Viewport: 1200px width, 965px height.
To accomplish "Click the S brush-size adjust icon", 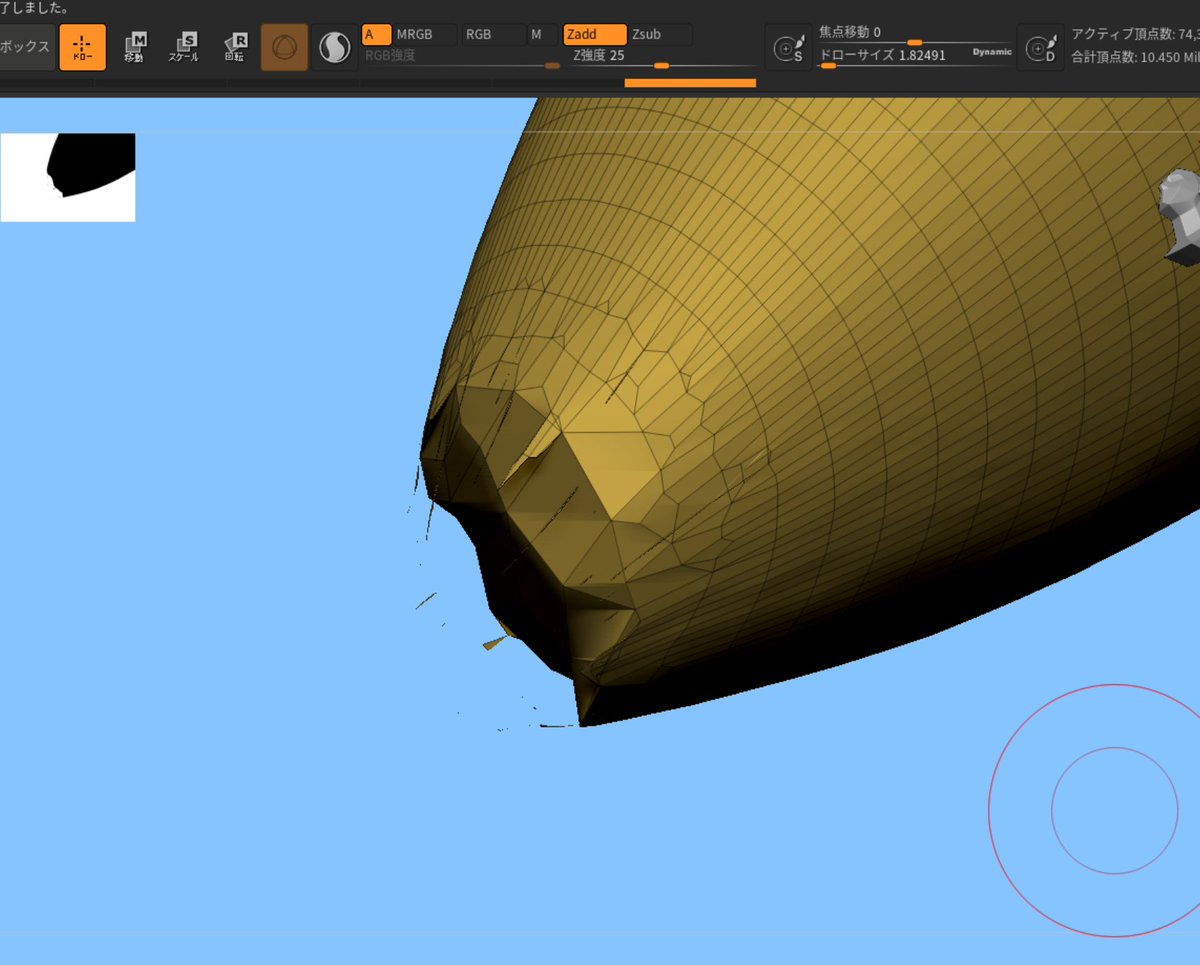I will [790, 47].
